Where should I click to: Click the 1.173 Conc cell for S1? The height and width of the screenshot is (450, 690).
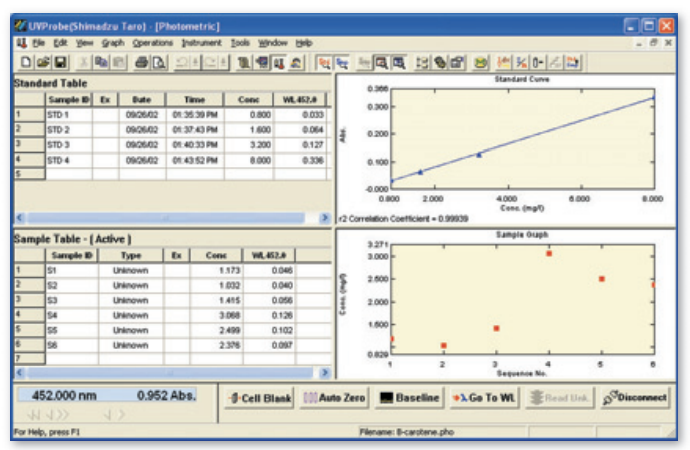pyautogui.click(x=216, y=271)
